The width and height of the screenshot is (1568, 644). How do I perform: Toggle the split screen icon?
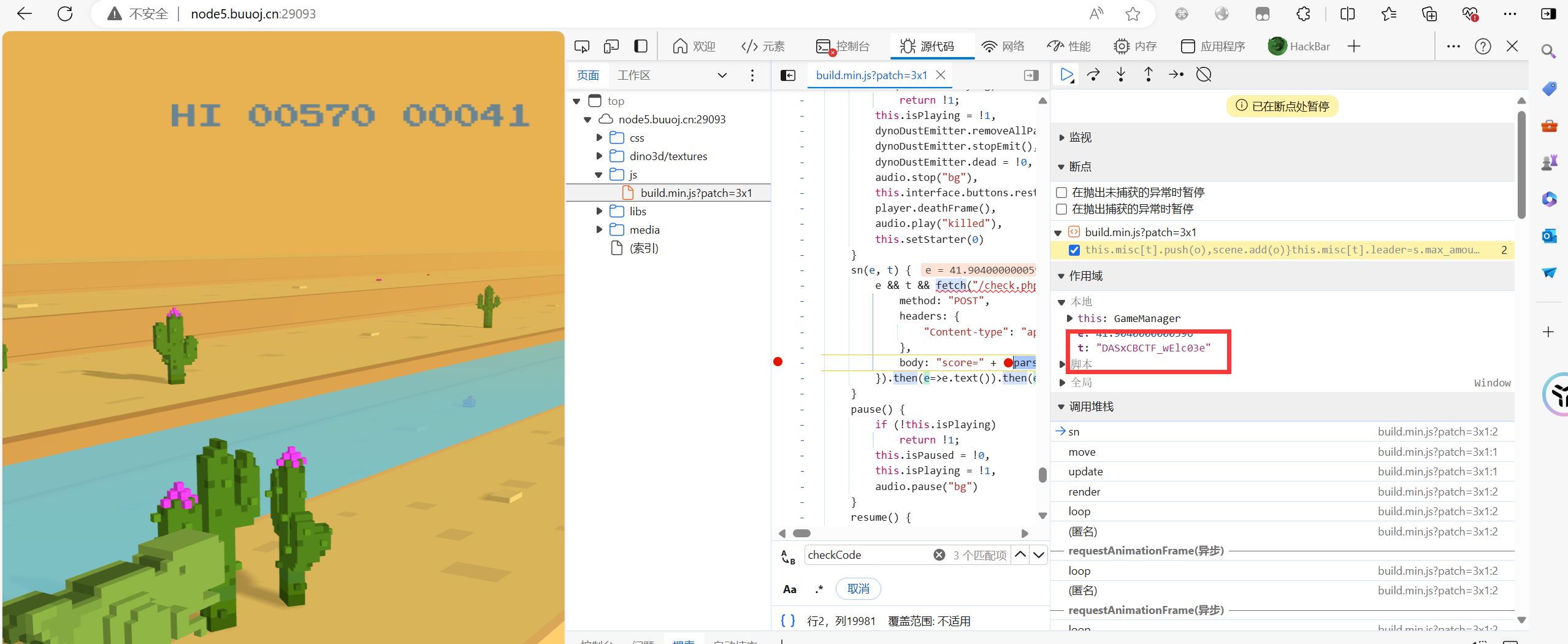[1348, 13]
